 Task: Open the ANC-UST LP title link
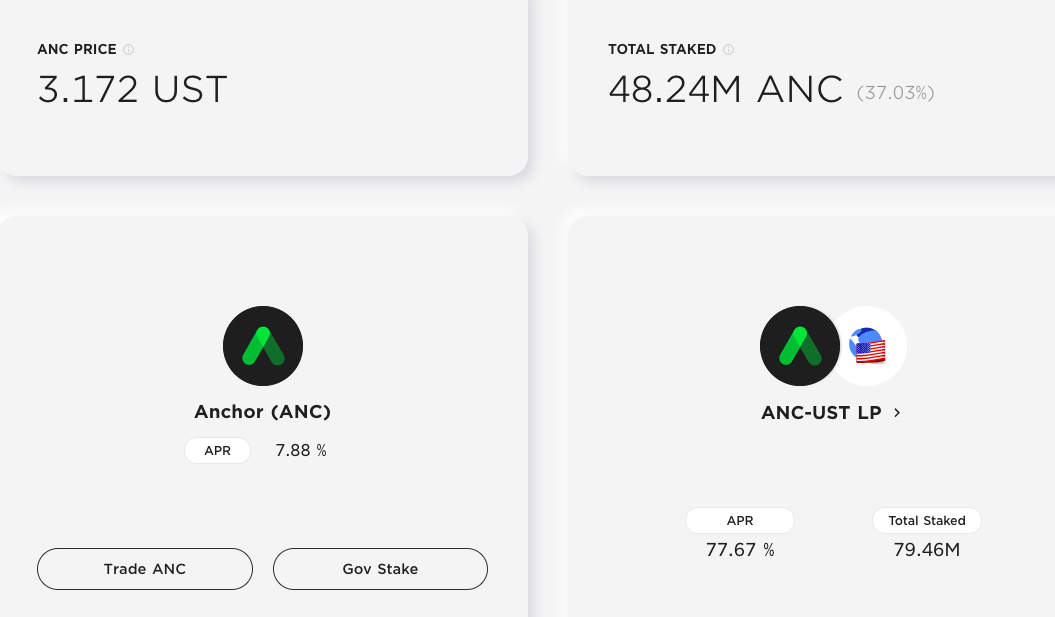pyautogui.click(x=821, y=412)
